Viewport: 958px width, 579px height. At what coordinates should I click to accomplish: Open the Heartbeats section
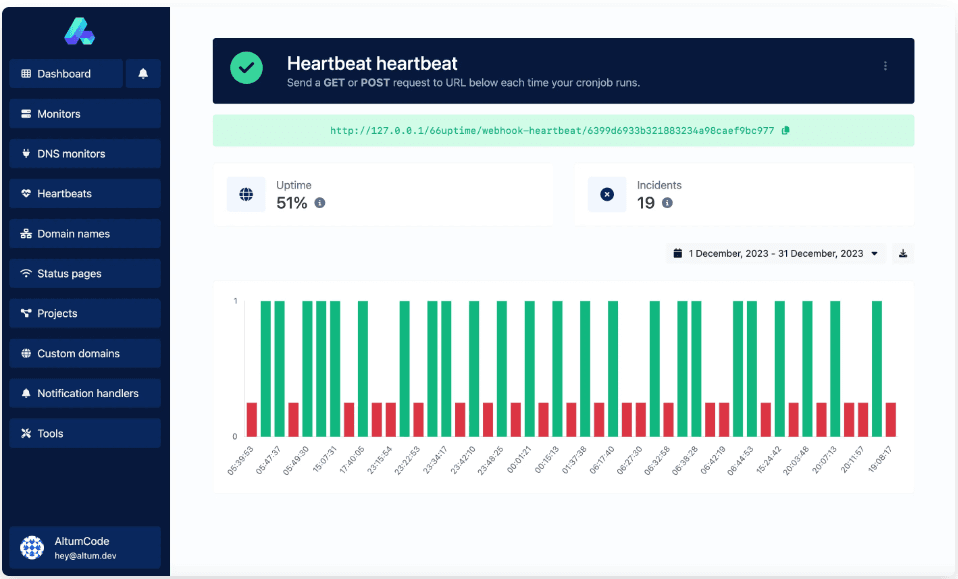[84, 194]
